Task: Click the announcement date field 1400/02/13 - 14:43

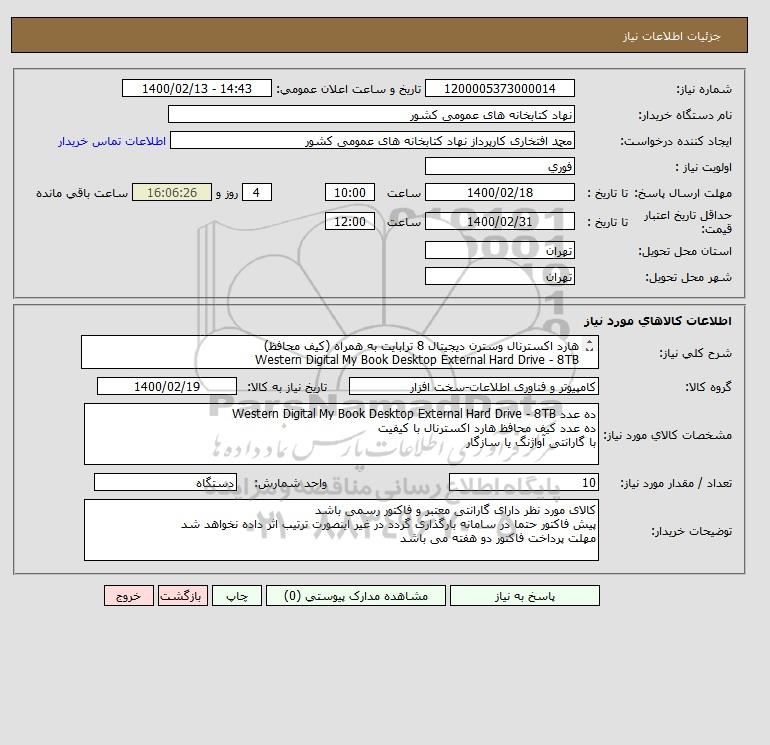Action: tap(196, 88)
